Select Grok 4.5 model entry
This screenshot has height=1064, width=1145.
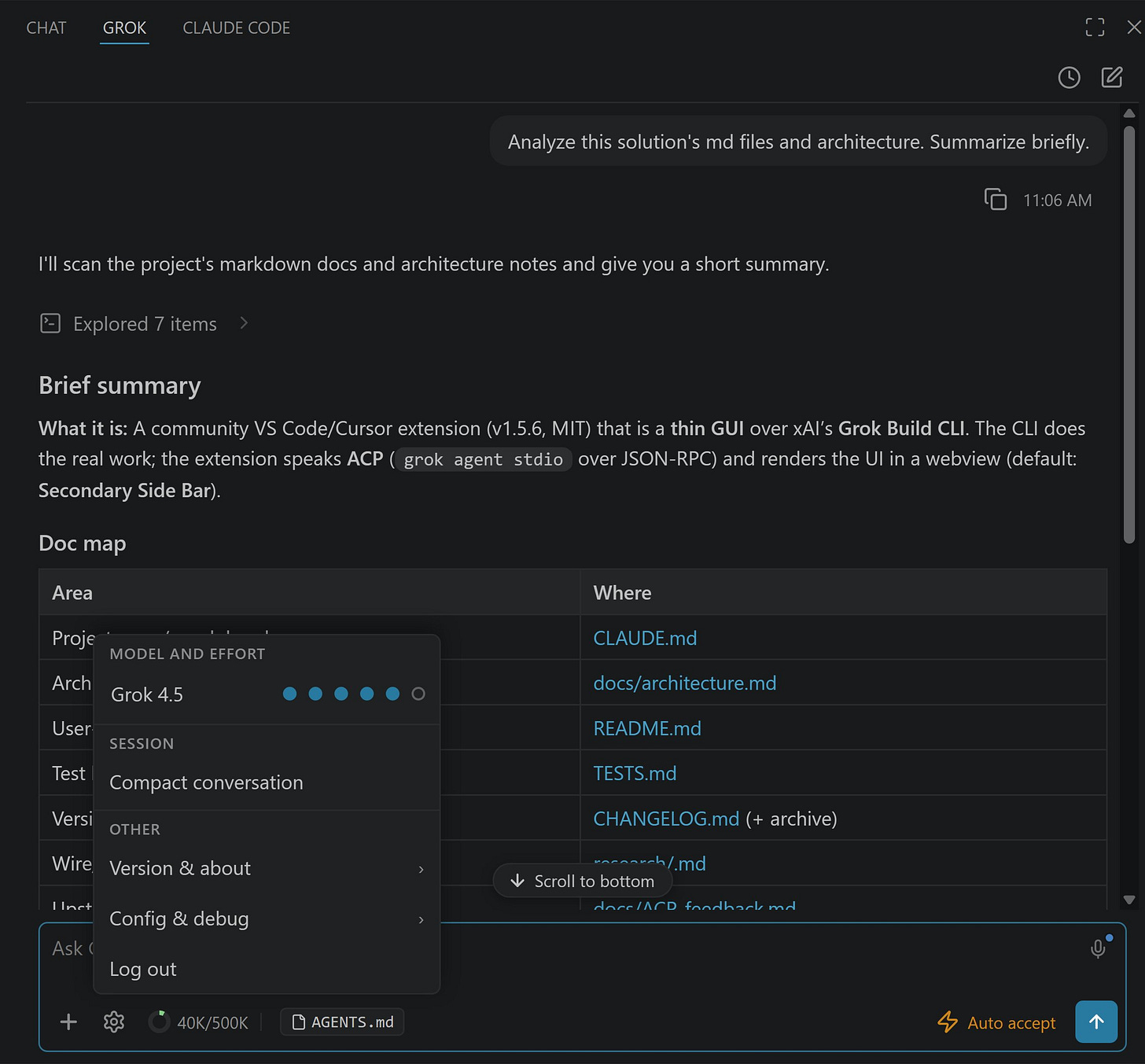pyautogui.click(x=147, y=694)
